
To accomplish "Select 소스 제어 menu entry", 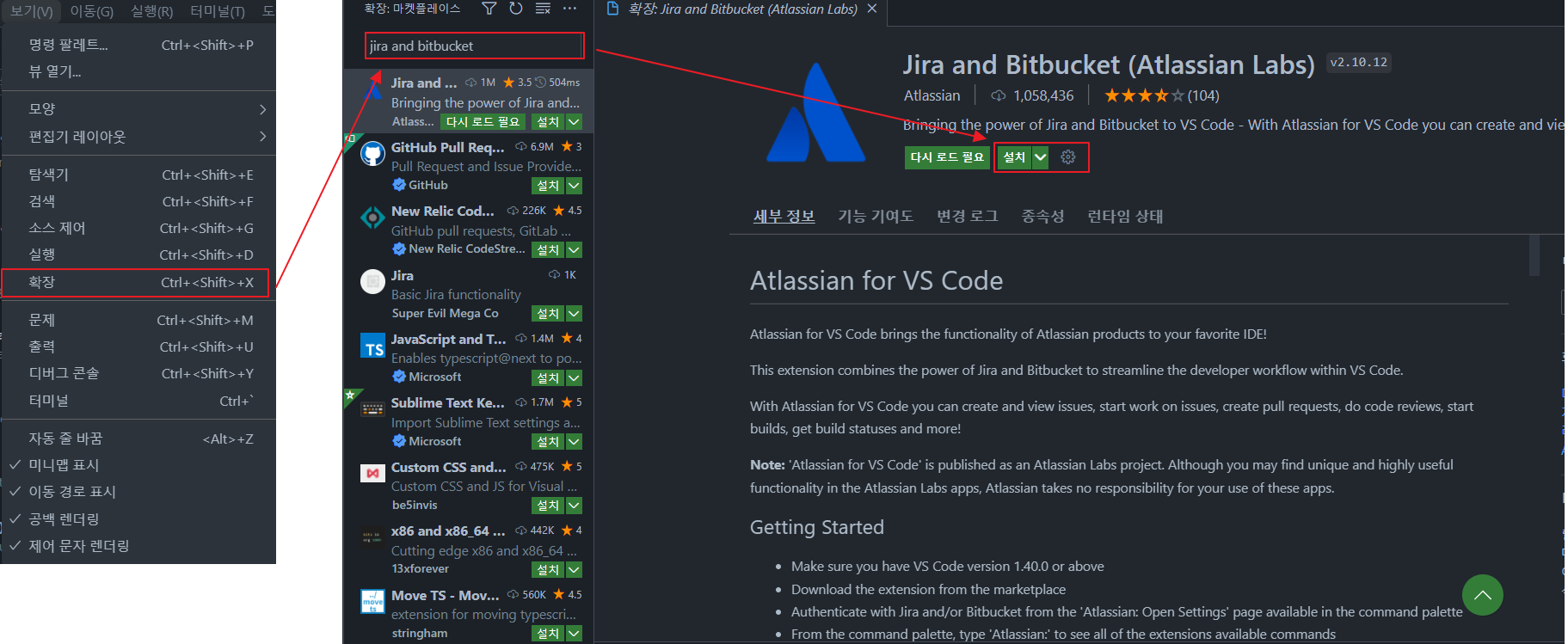I will (138, 228).
